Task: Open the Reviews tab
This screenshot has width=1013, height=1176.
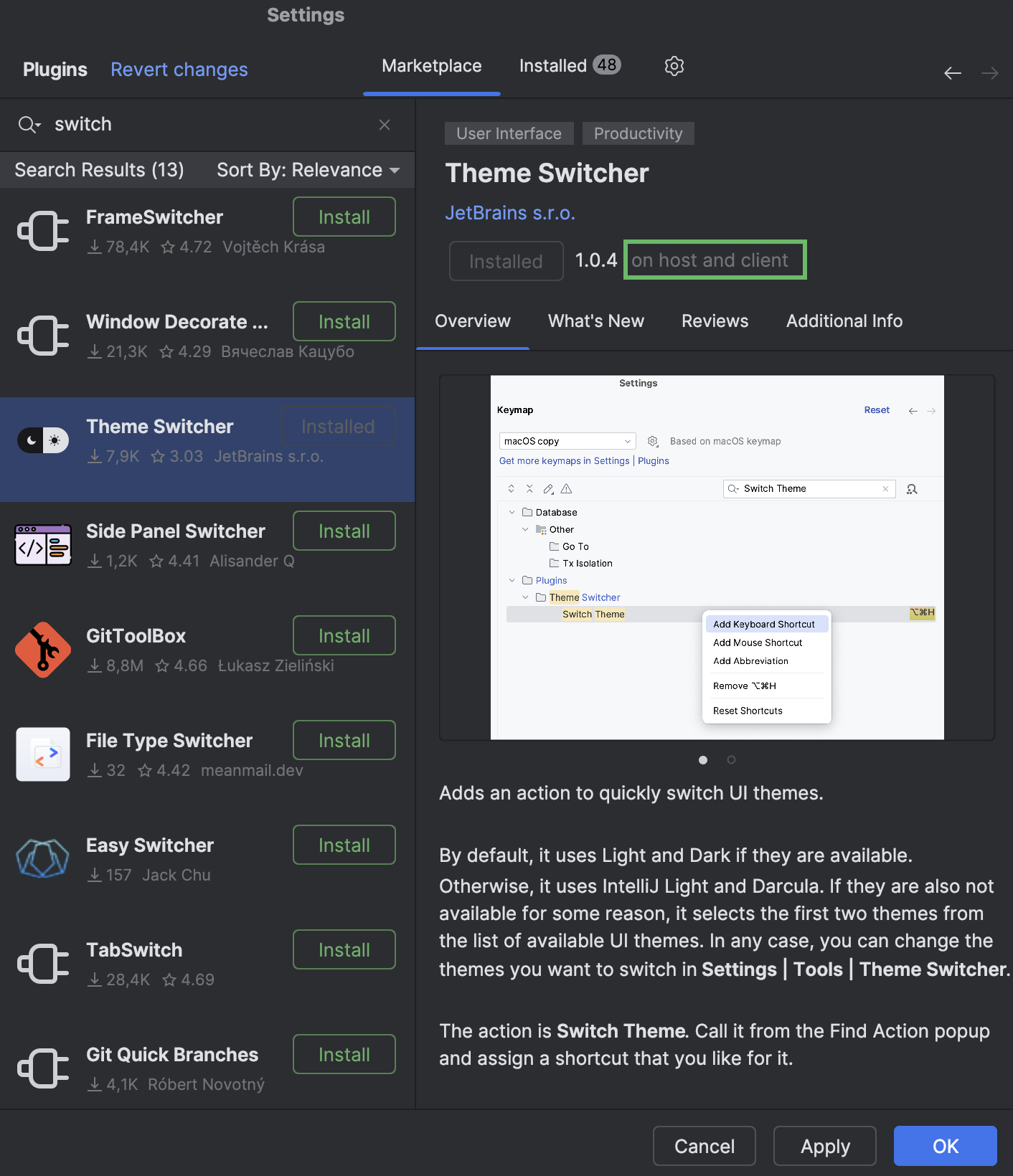Action: (x=715, y=321)
